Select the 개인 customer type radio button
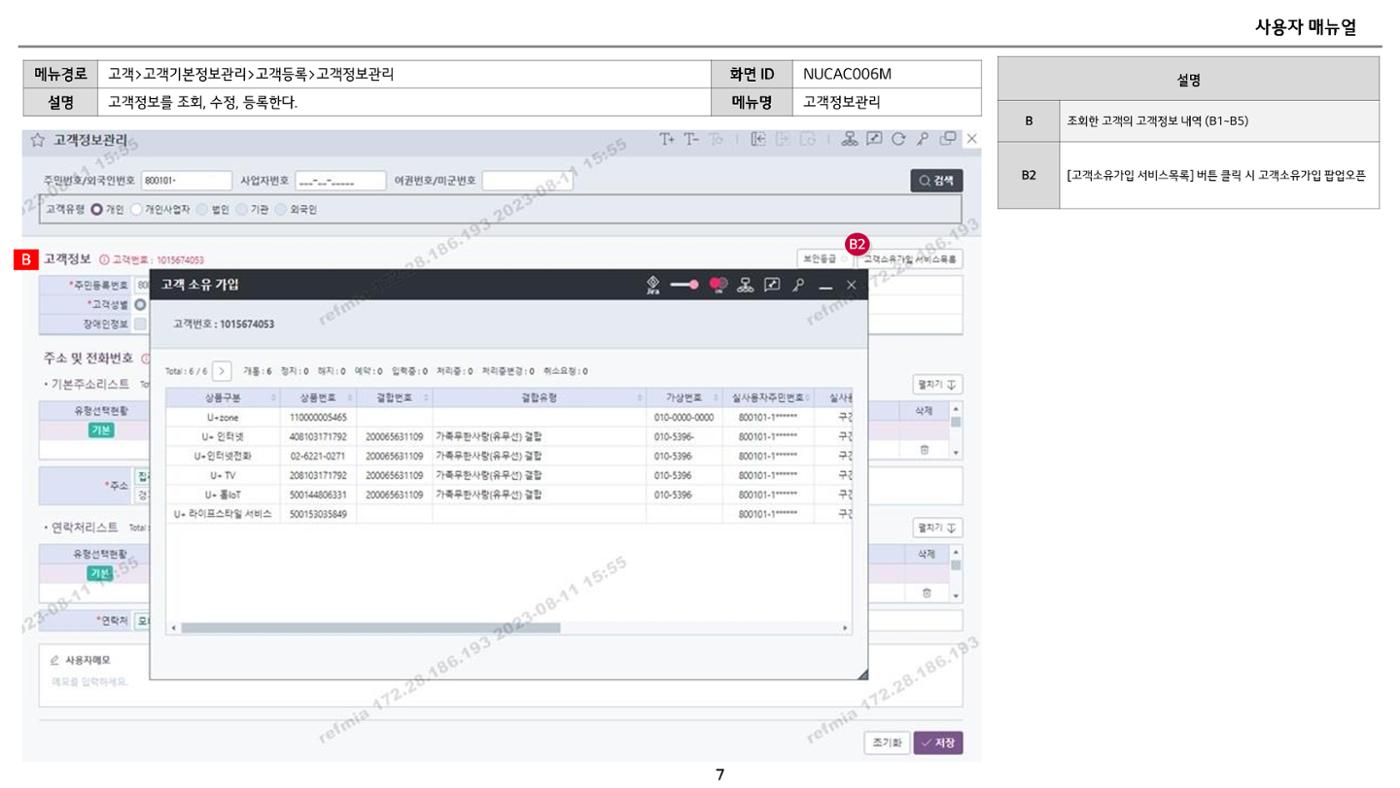This screenshot has height=788, width=1400. [x=97, y=210]
